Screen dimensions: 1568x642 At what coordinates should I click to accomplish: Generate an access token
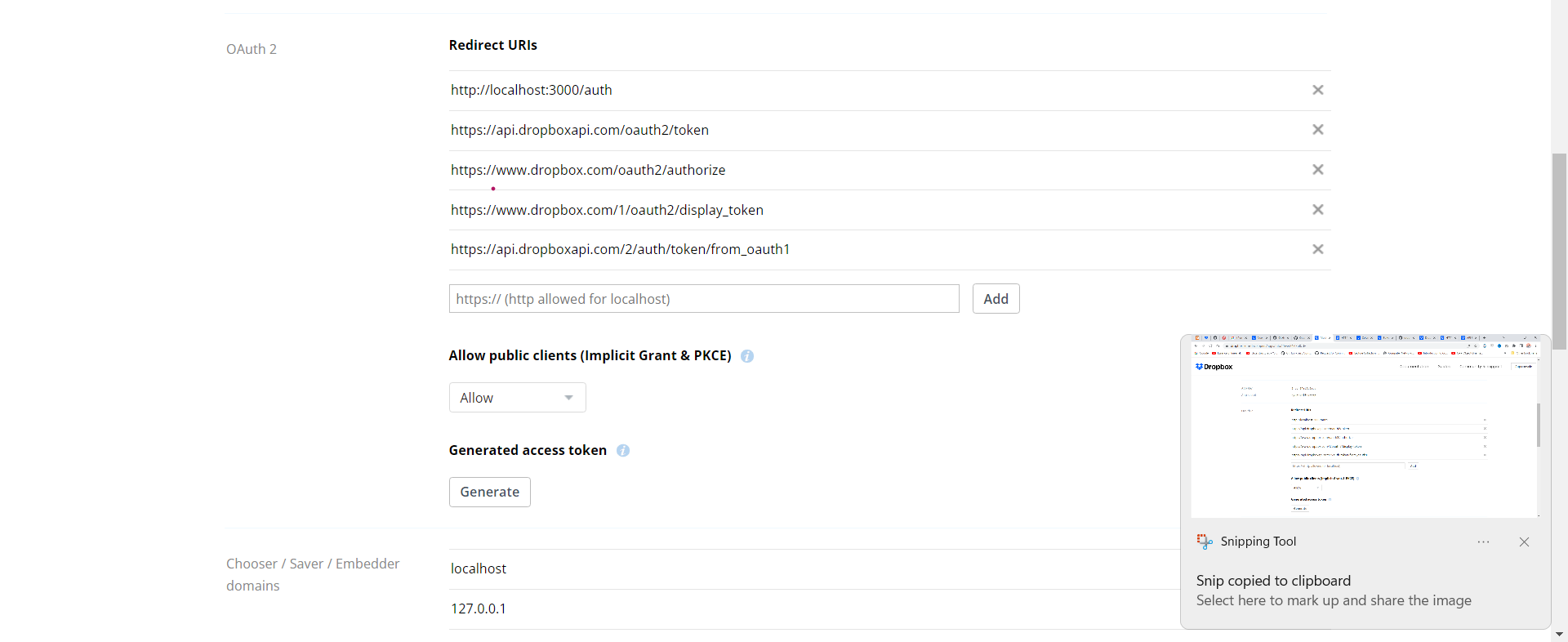coord(489,492)
